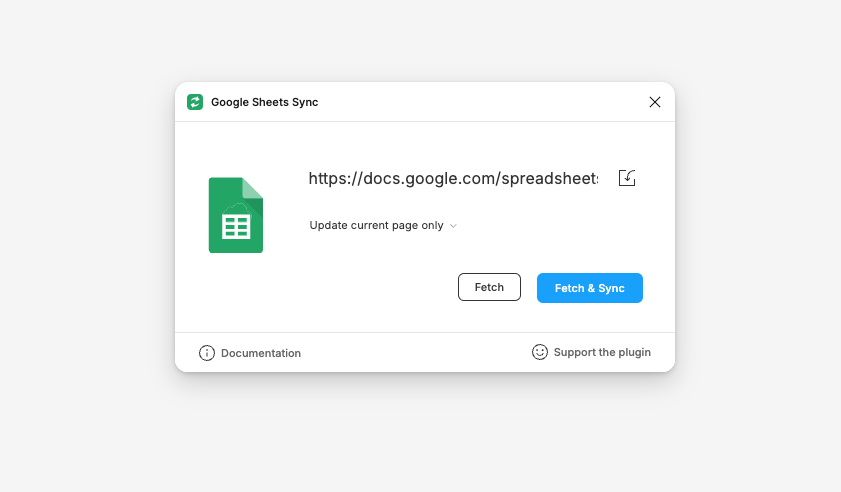Open the "Support the plugin" link
Screen dimensions: 841x492
coord(602,352)
